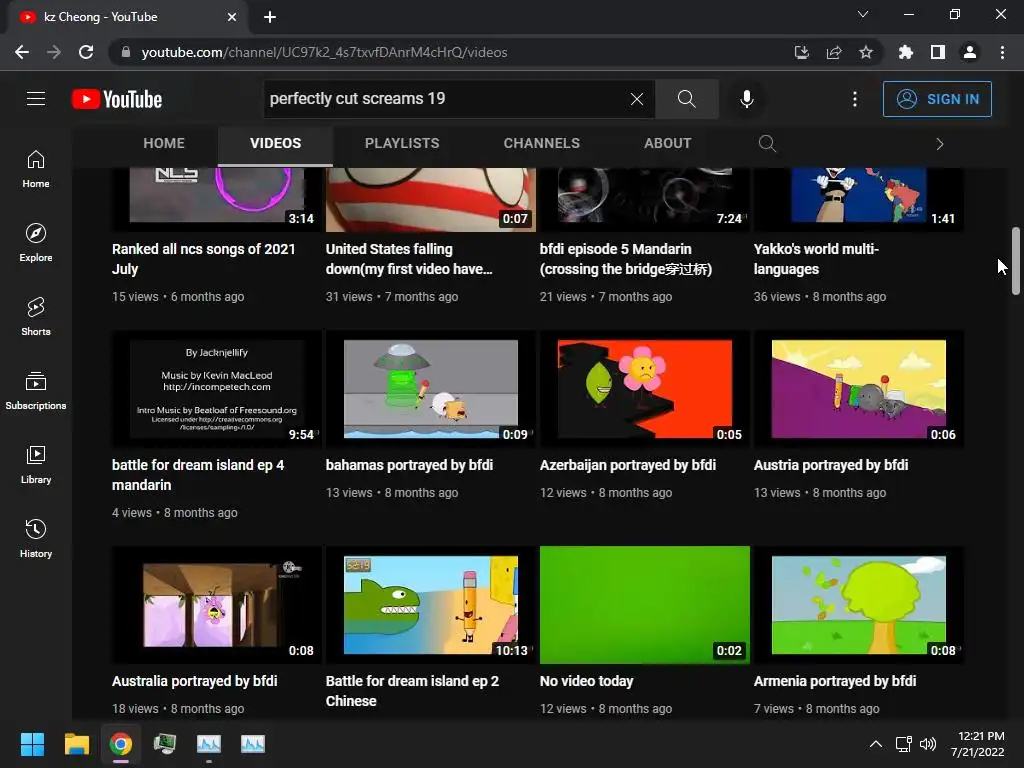Open Chrome extensions puzzle icon
Screen dimensions: 1024x768
pos(905,52)
